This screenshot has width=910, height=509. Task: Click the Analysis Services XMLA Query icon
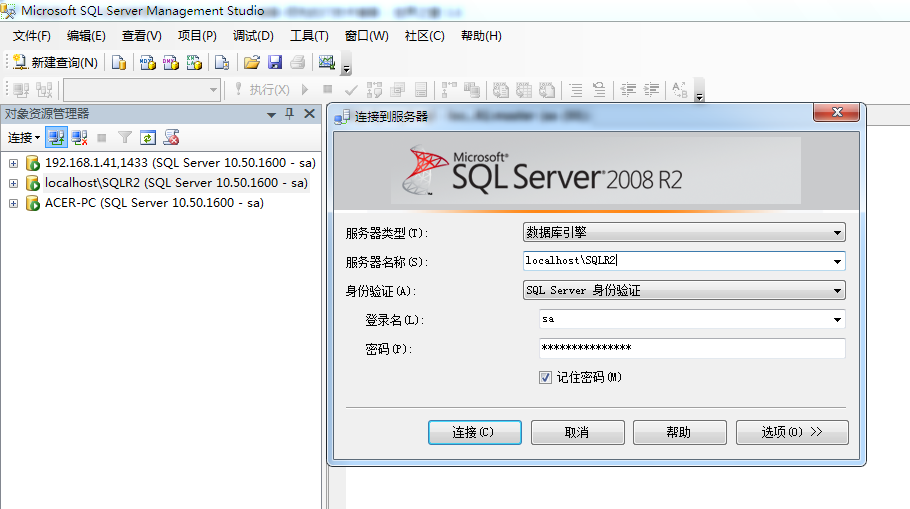click(x=194, y=62)
